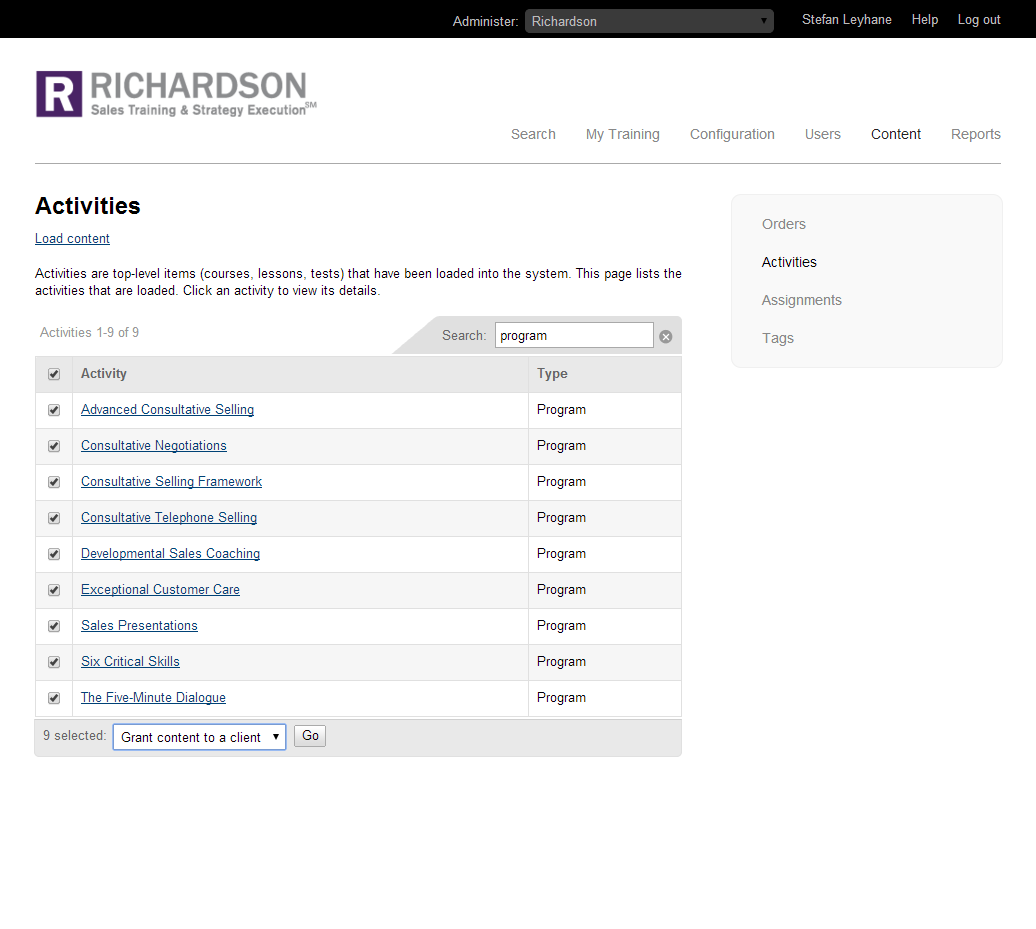
Task: Open the Grant content to a client dropdown
Action: pyautogui.click(x=200, y=737)
